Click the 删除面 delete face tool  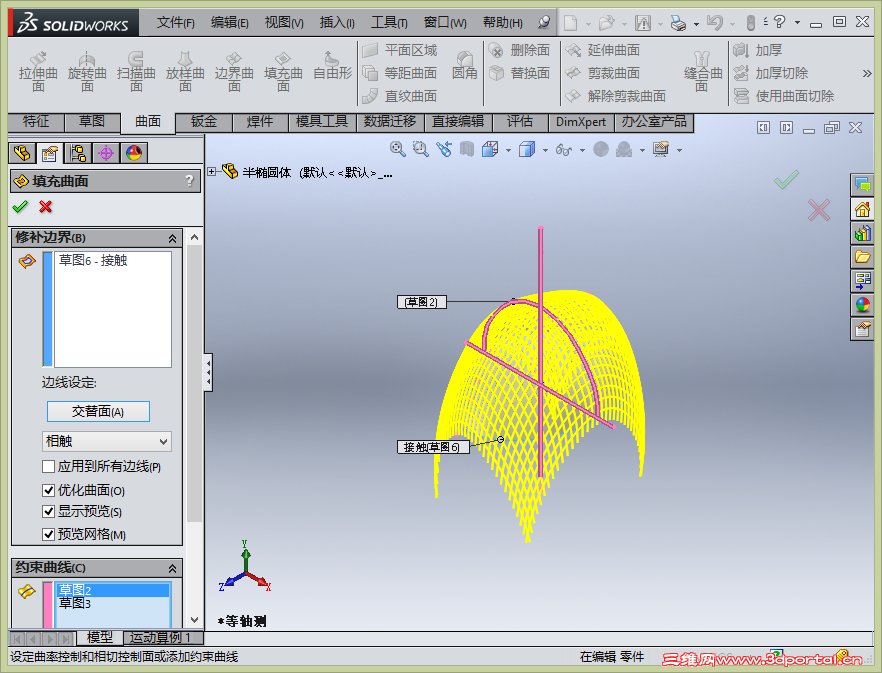pos(519,51)
